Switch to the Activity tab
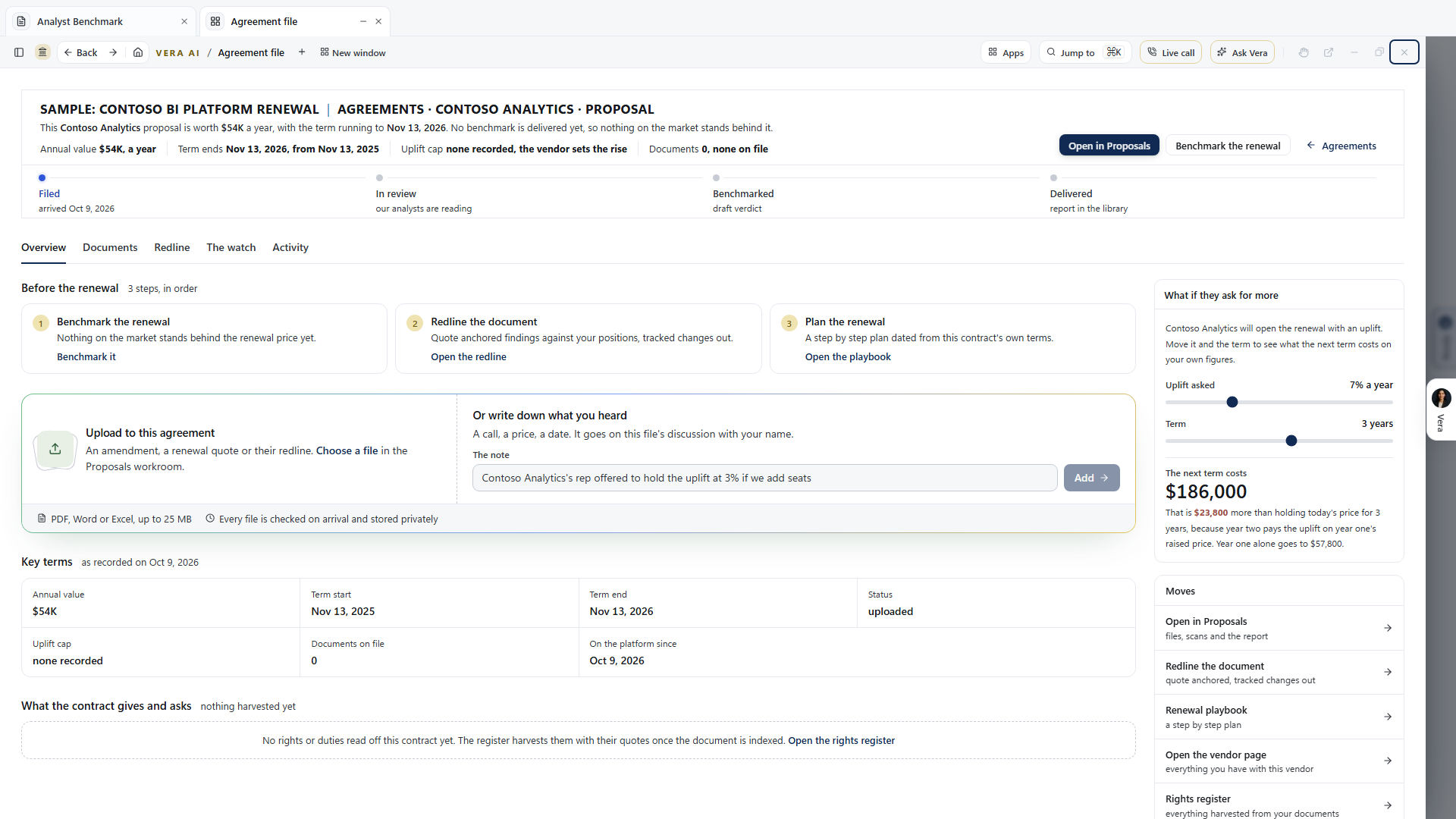Image resolution: width=1456 pixels, height=819 pixels. pos(290,247)
